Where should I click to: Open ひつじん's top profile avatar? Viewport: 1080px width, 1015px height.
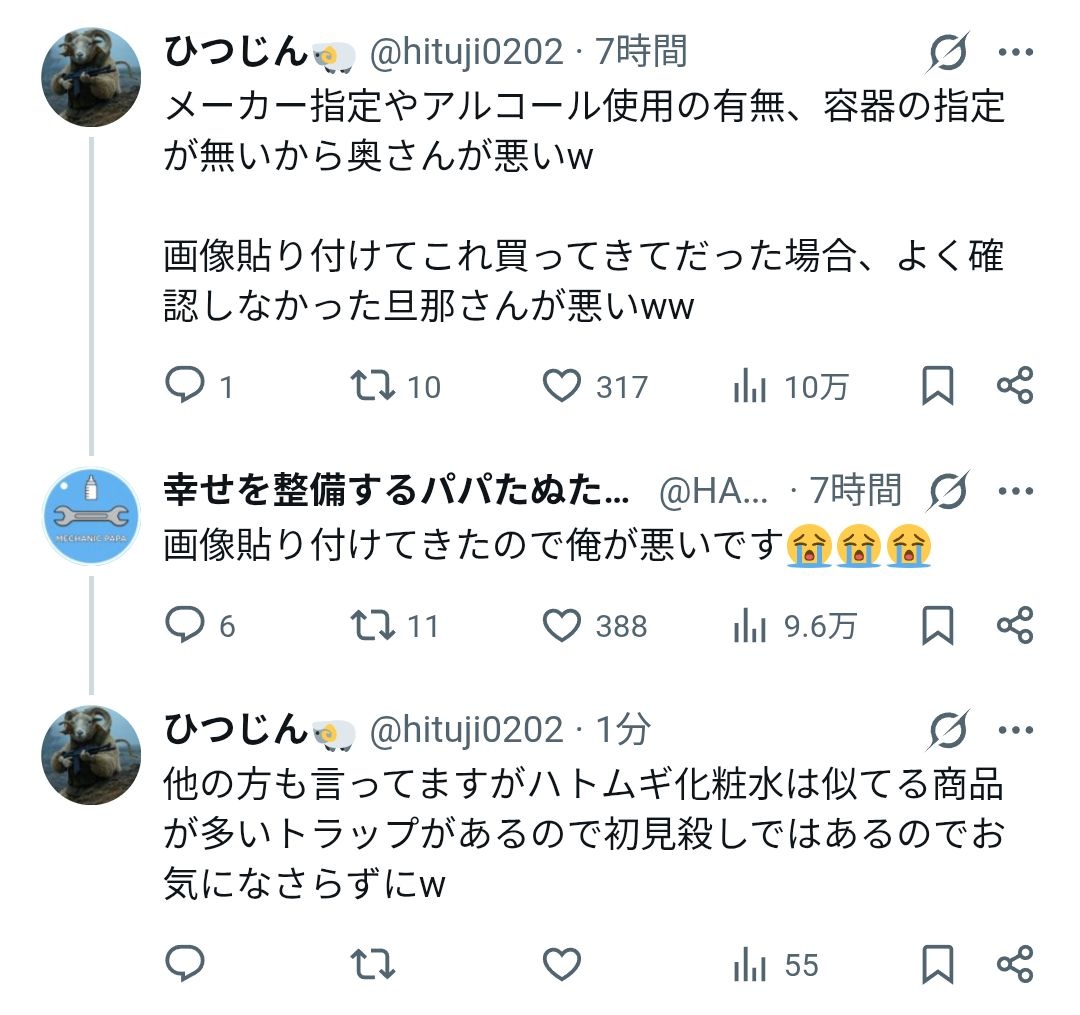91,77
